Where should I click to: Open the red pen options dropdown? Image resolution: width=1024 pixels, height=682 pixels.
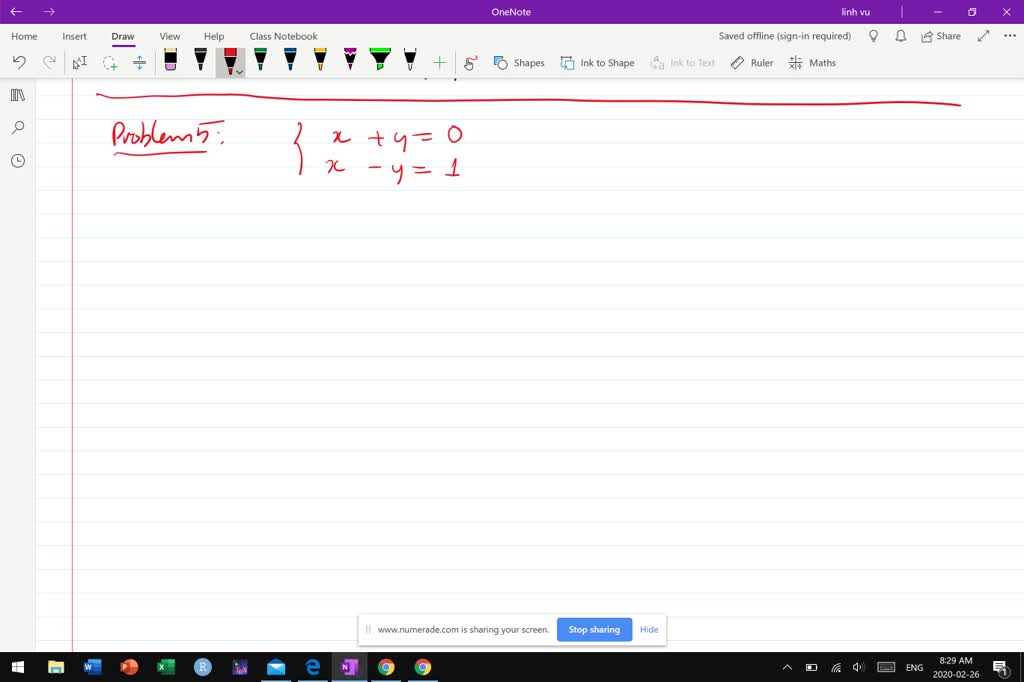tap(238, 72)
